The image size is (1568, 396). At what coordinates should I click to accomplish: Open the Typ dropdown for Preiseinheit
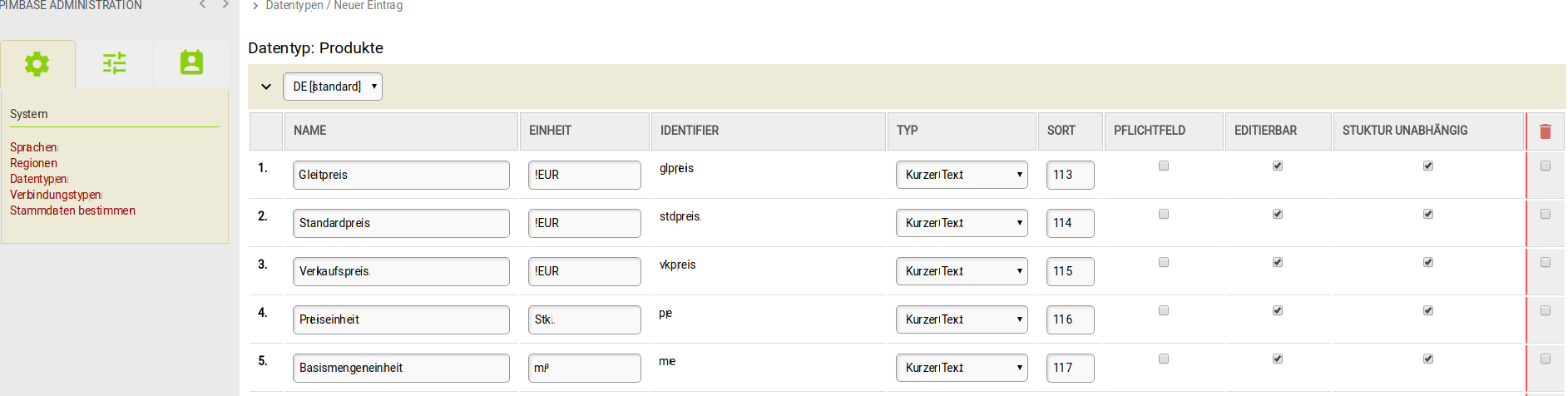[961, 319]
